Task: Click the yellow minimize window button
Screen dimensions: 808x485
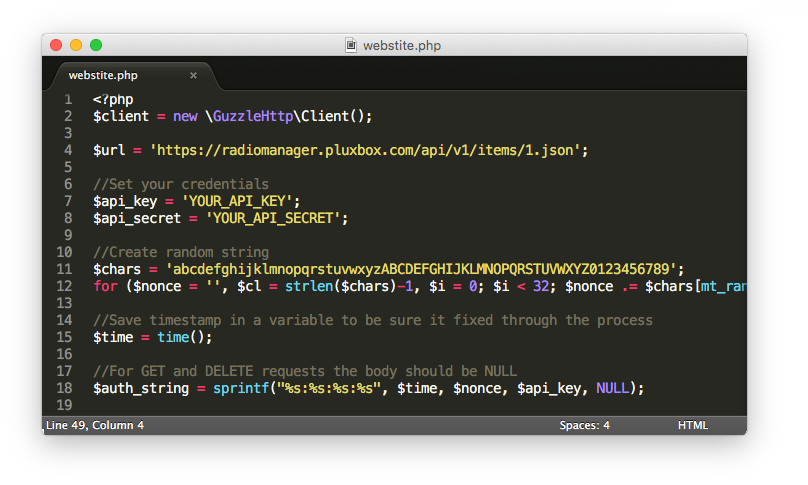Action: [x=76, y=45]
